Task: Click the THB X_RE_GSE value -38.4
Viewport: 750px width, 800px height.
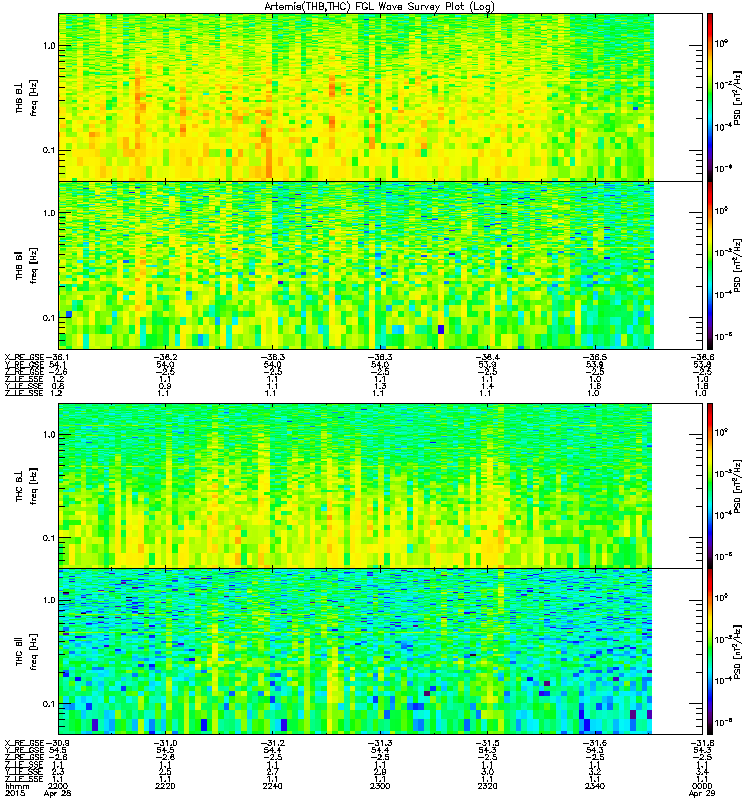Action: (x=488, y=357)
